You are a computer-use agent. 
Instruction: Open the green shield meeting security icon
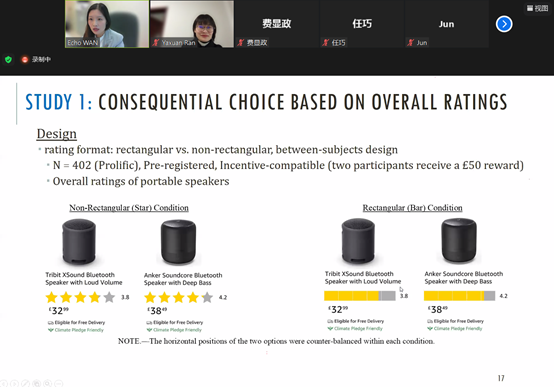coord(8,59)
